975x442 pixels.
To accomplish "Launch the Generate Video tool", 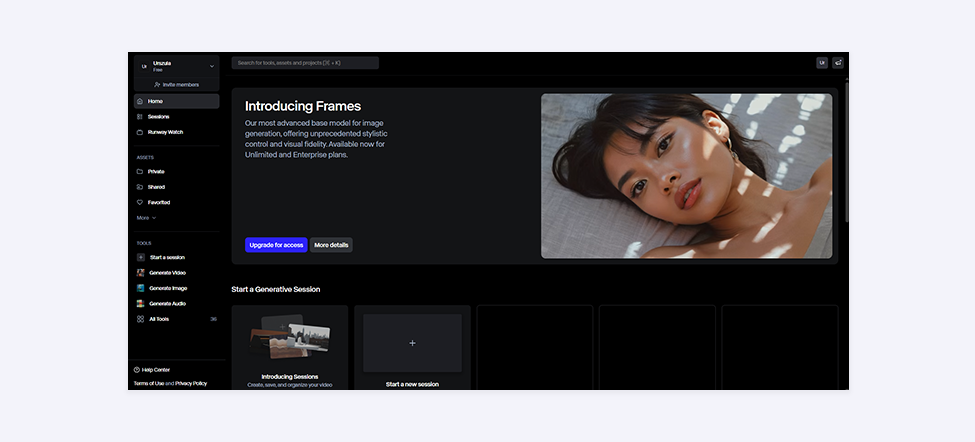I will (x=167, y=273).
